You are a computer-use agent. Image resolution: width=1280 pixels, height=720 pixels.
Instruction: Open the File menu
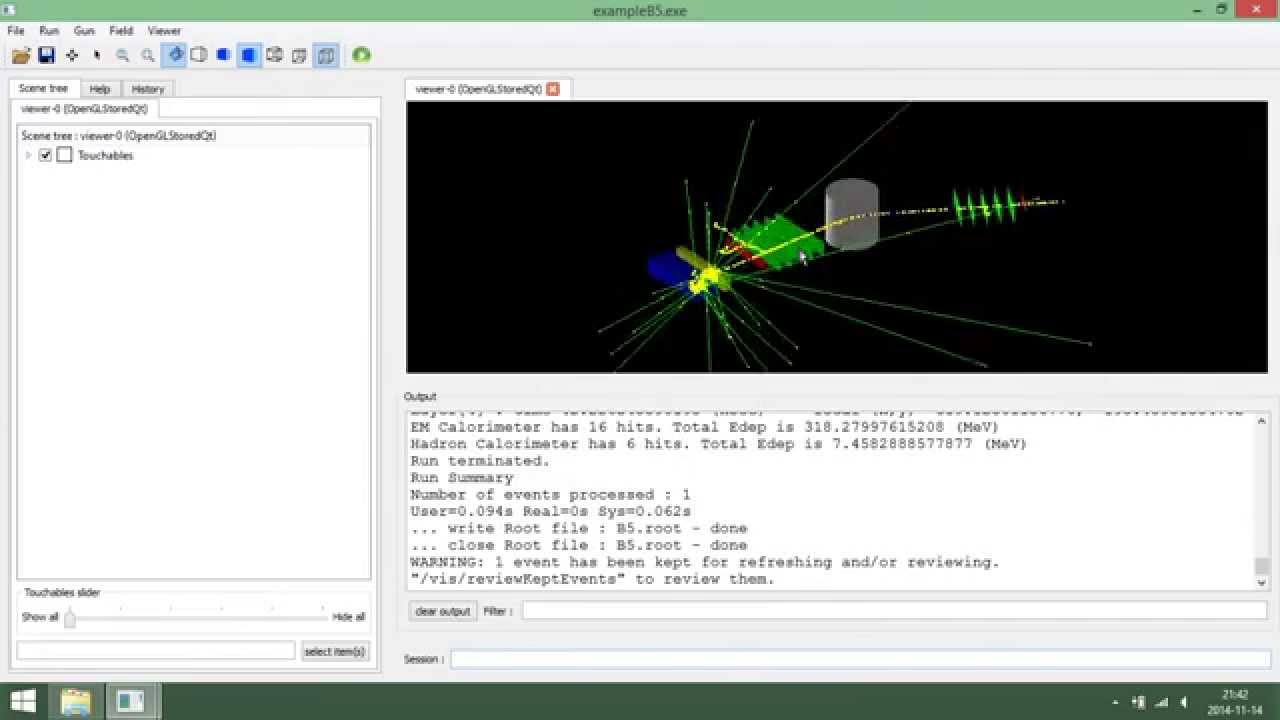(16, 31)
